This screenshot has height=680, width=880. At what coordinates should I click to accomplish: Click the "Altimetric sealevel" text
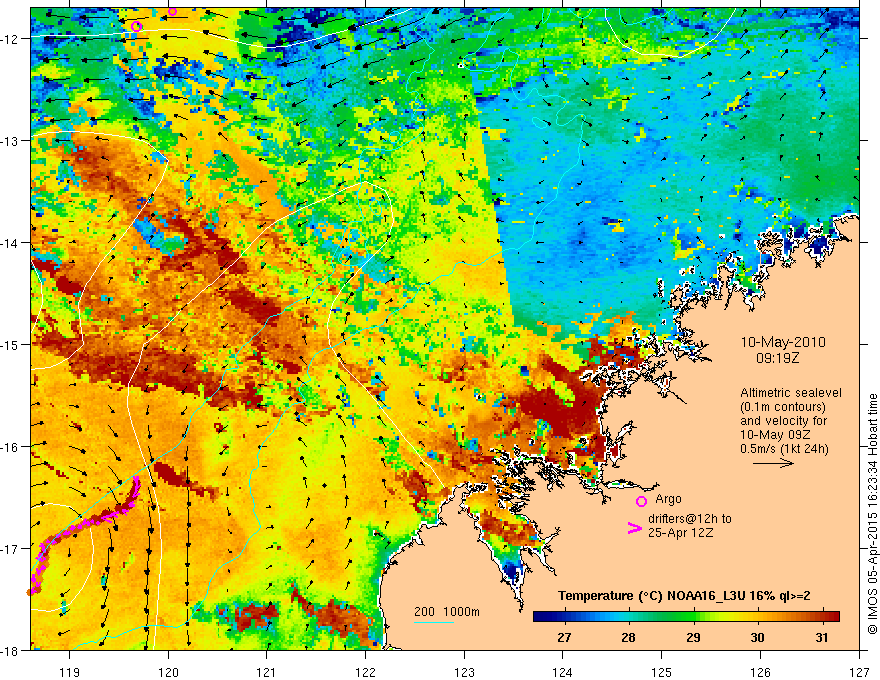[x=791, y=393]
